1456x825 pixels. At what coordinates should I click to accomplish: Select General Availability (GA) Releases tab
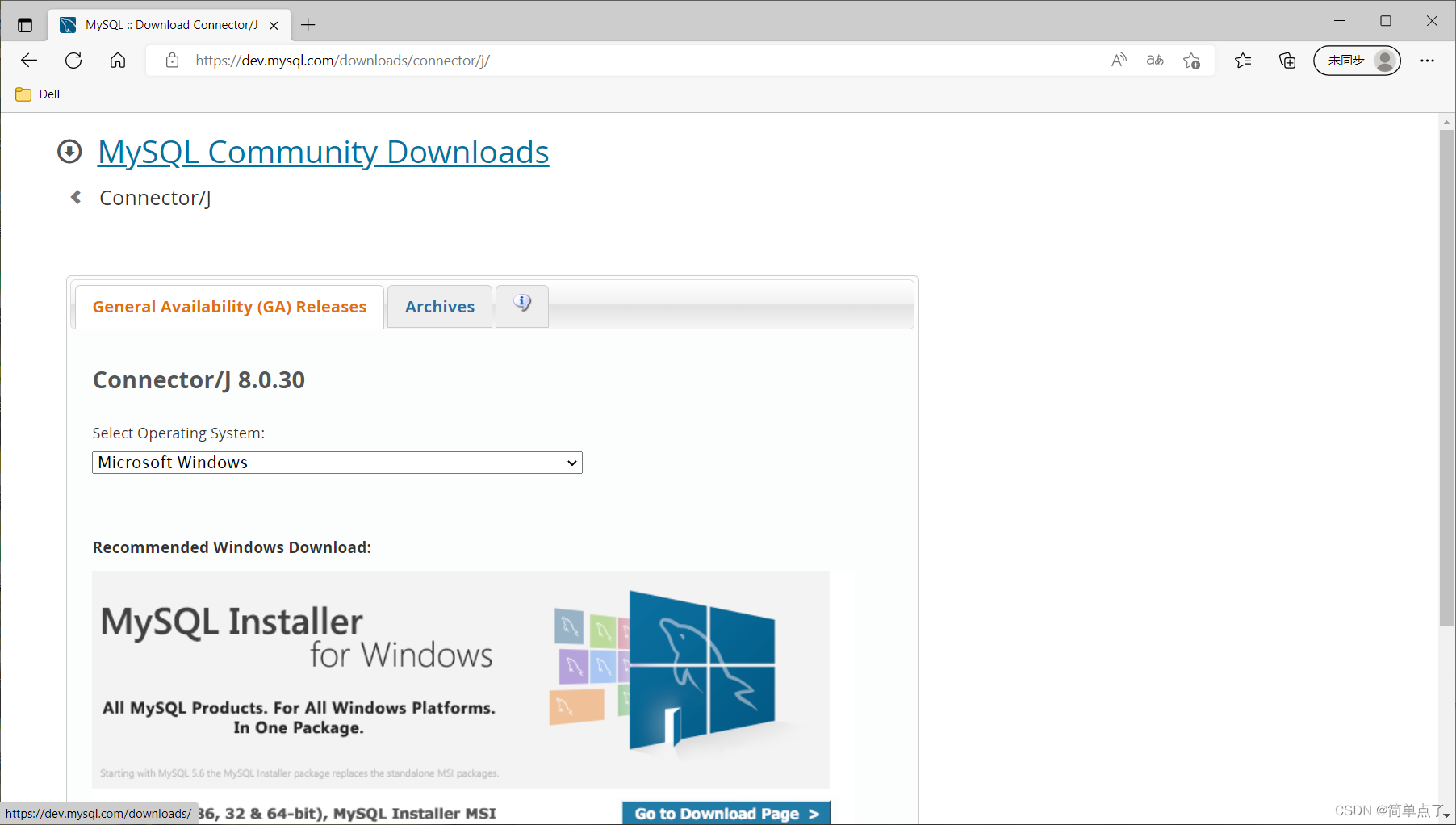229,307
